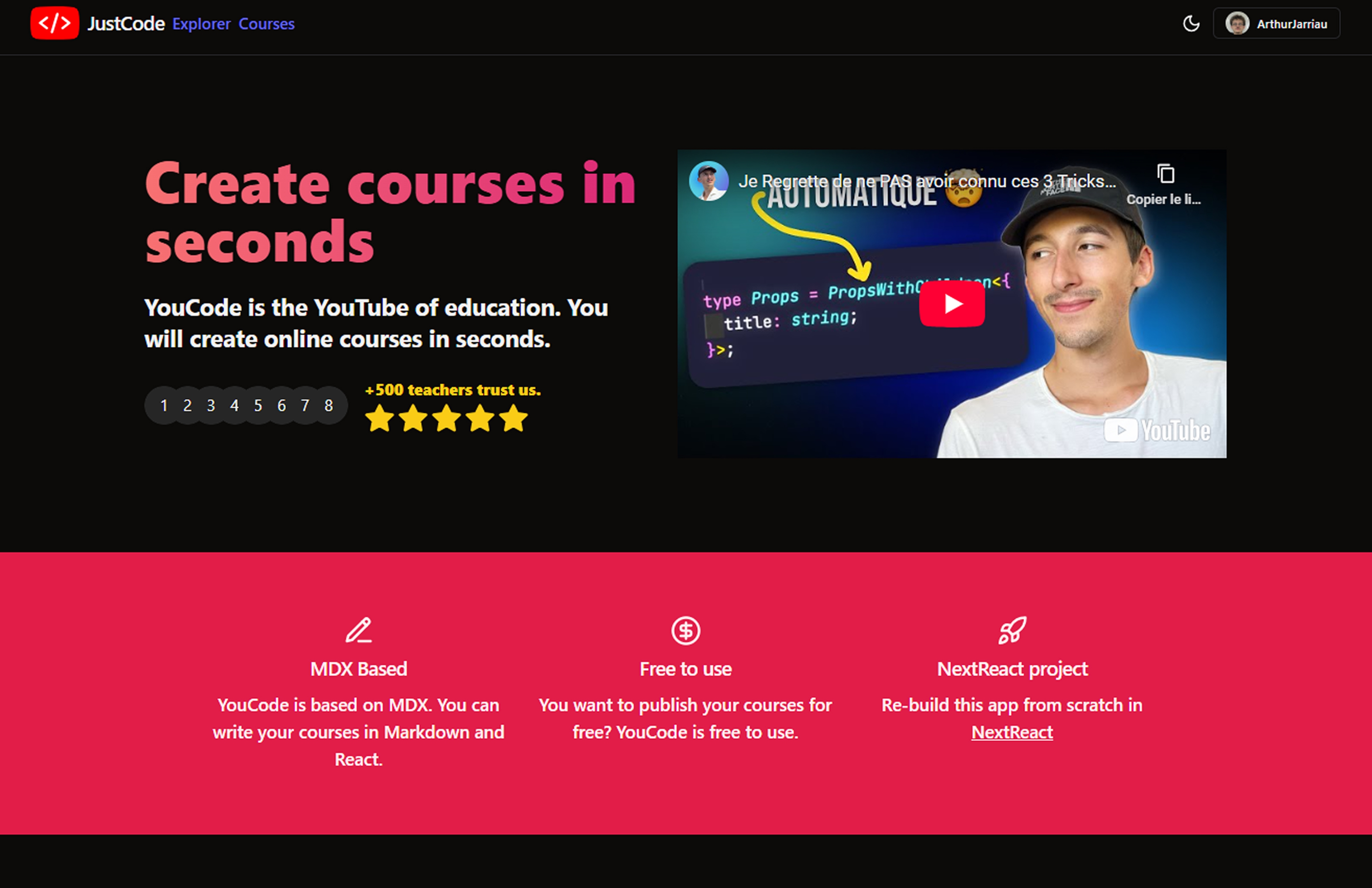Click teacher avatar number 3
The width and height of the screenshot is (1372, 888).
(x=211, y=405)
